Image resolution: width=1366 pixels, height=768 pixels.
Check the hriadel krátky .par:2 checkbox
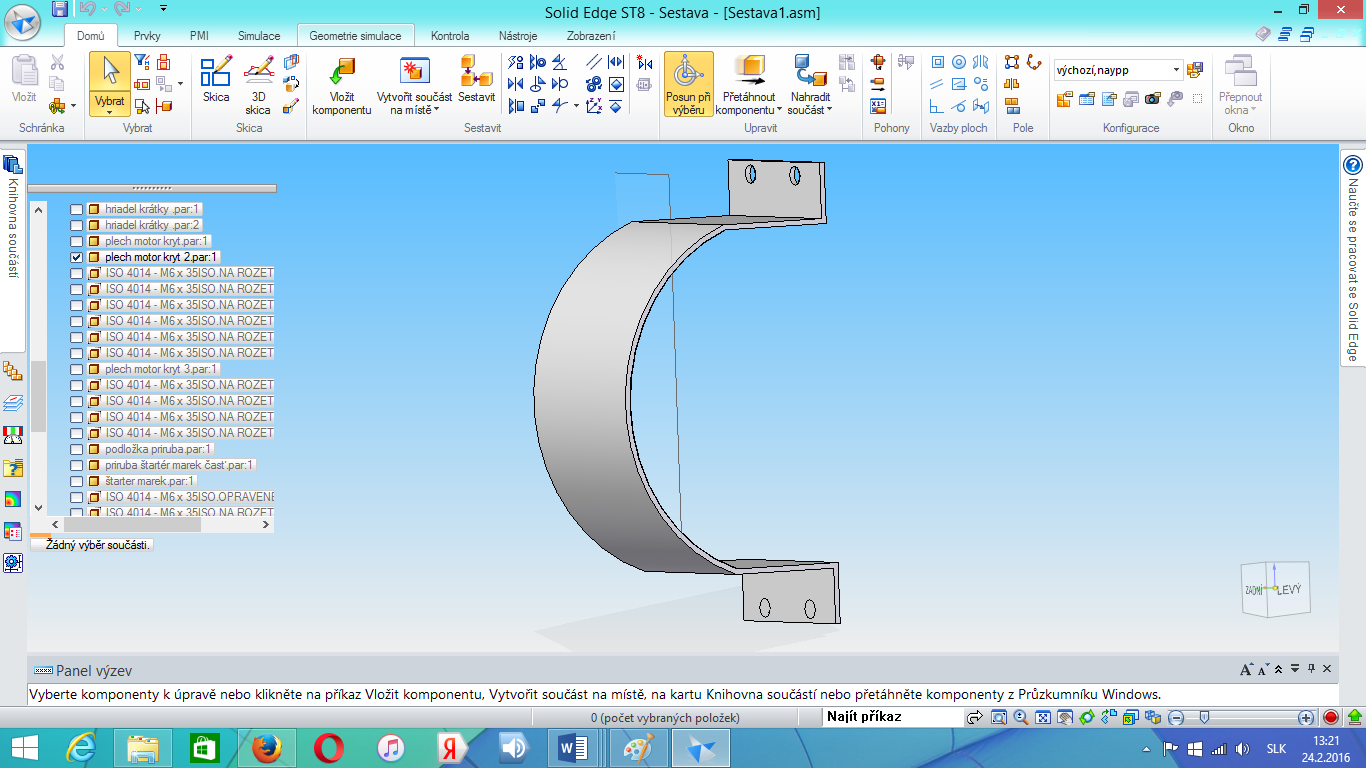click(76, 225)
